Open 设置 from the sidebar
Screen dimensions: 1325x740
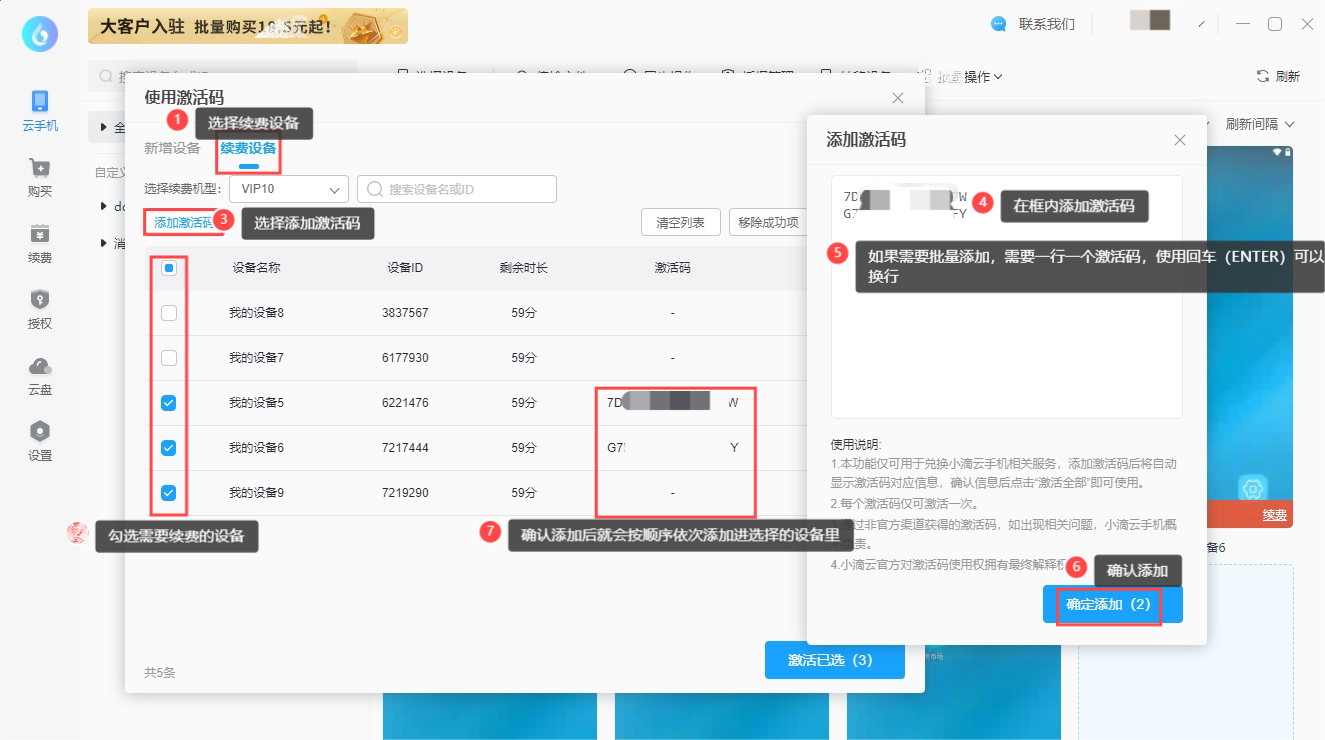(40, 441)
